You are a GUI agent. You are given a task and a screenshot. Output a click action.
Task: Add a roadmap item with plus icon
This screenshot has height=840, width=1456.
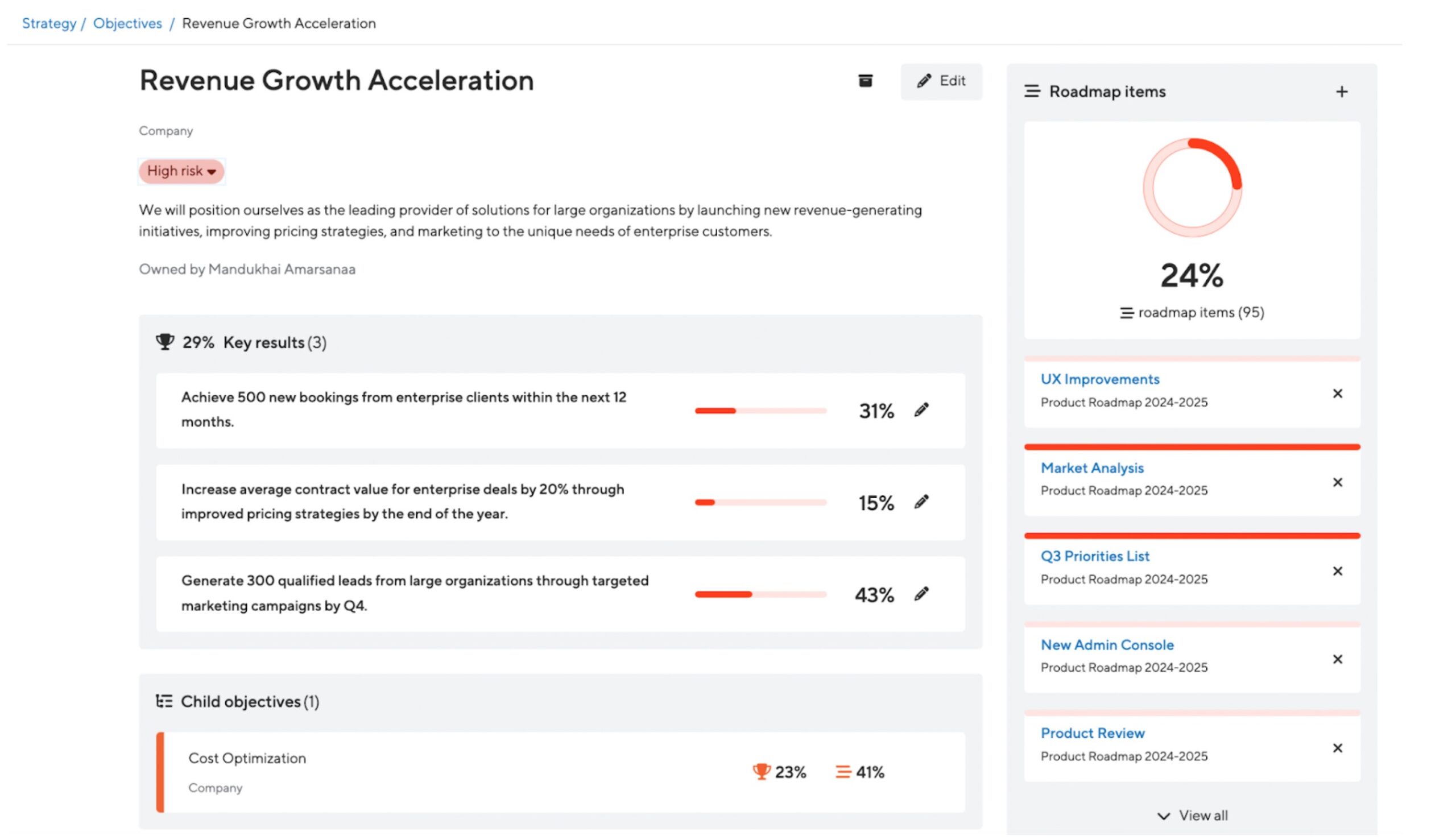tap(1341, 92)
